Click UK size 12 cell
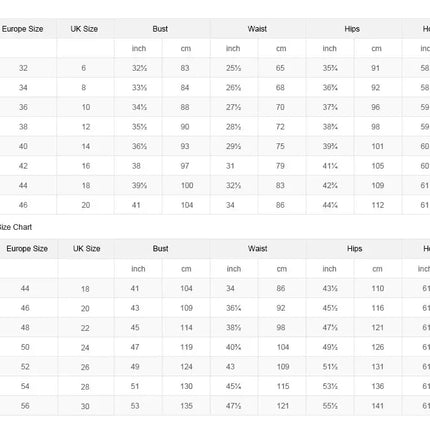The image size is (430, 430). 86,127
